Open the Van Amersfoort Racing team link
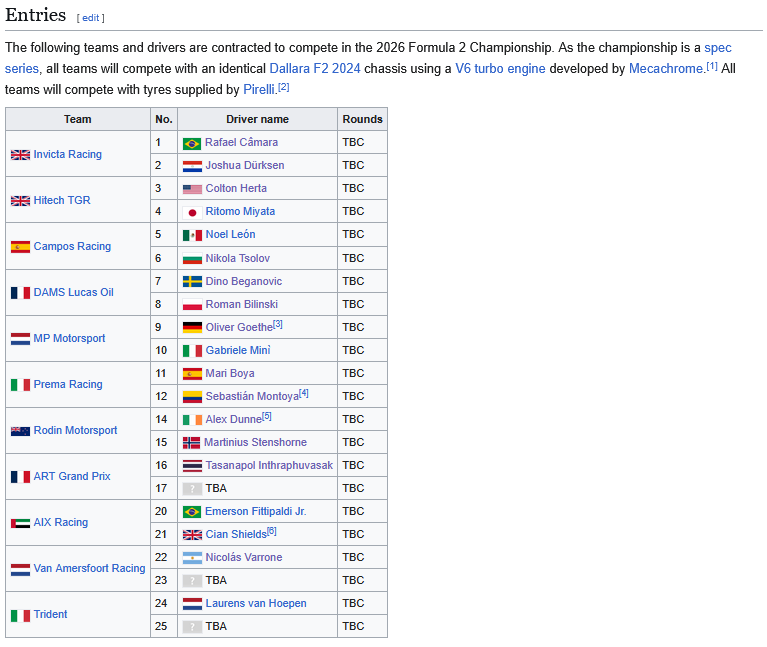 point(90,568)
